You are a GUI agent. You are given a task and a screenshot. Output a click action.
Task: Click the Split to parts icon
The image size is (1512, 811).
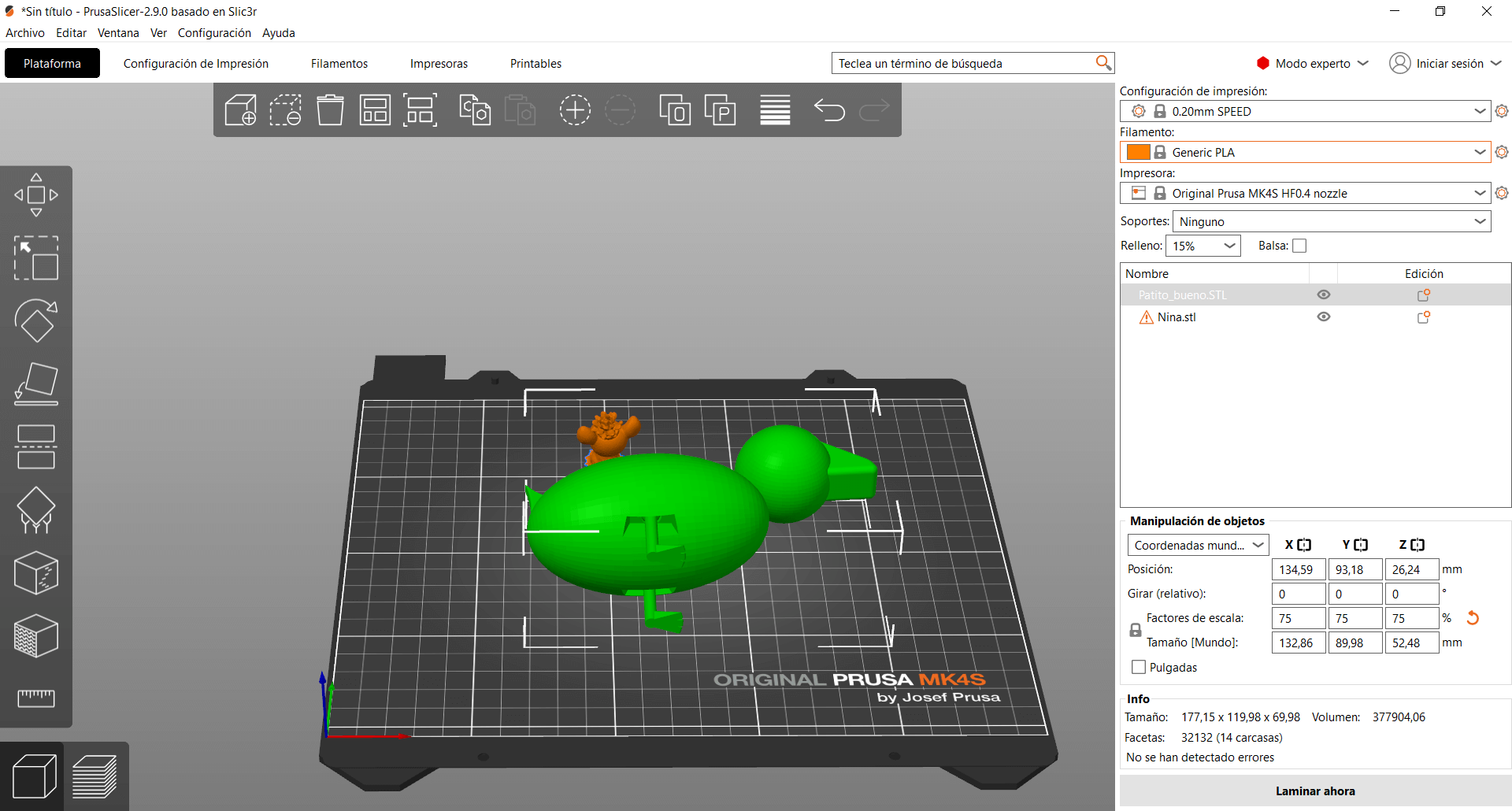pos(720,110)
